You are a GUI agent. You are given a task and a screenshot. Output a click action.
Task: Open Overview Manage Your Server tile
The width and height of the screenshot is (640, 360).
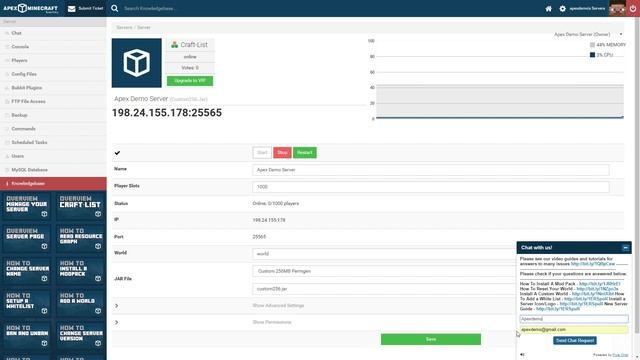tap(27, 207)
